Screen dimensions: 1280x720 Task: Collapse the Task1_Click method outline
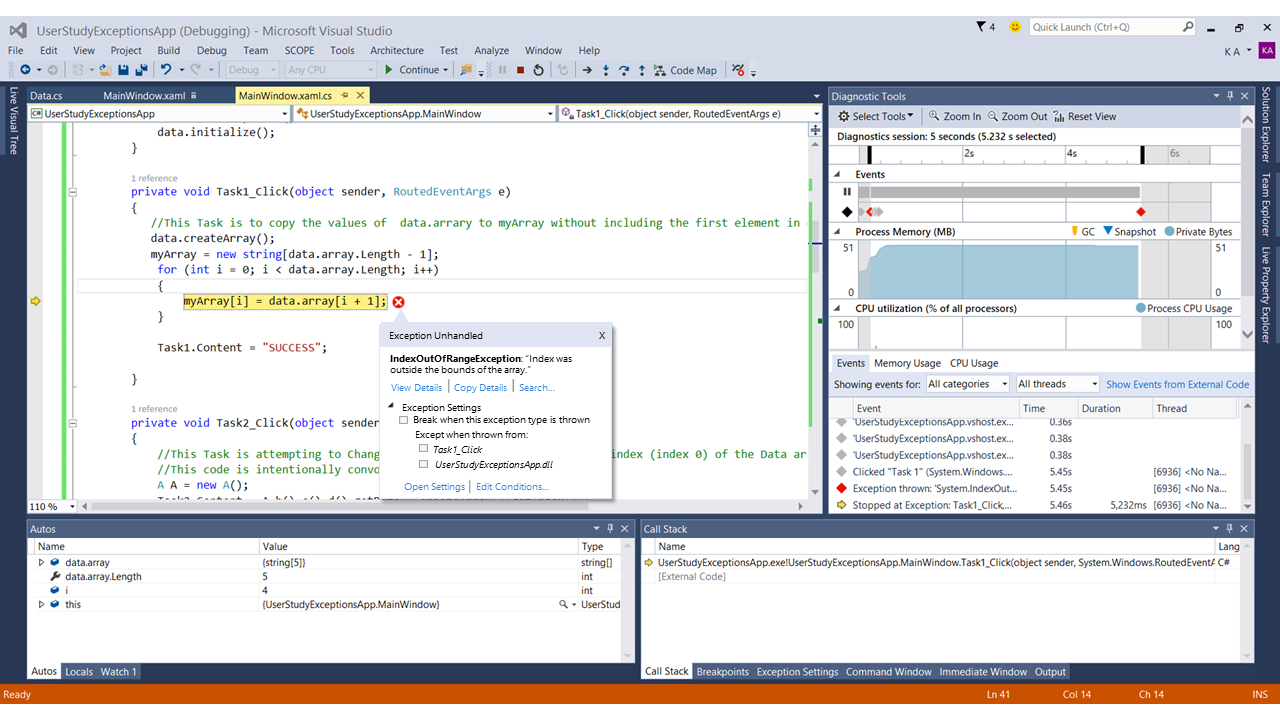click(72, 192)
